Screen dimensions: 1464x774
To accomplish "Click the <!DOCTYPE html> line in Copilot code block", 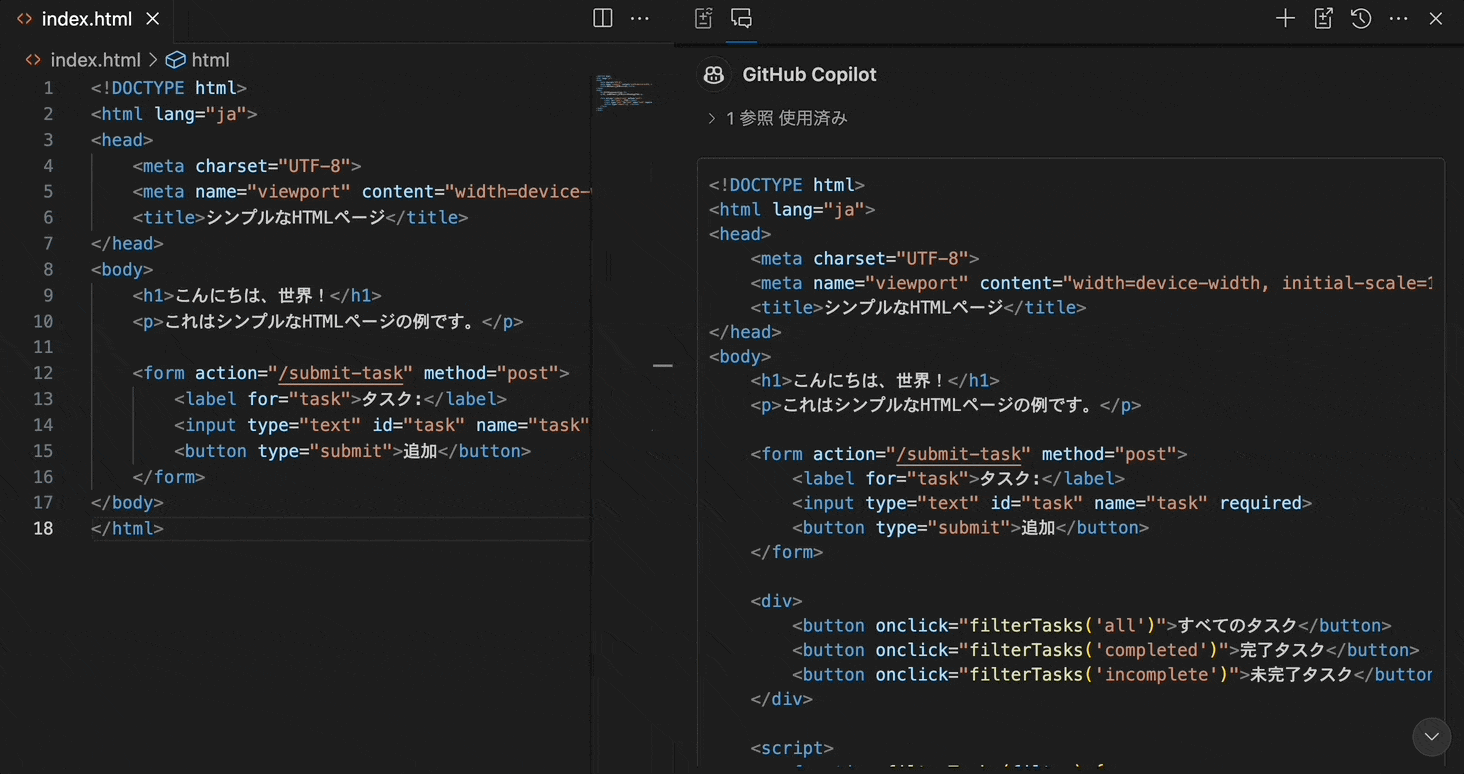I will click(x=787, y=185).
